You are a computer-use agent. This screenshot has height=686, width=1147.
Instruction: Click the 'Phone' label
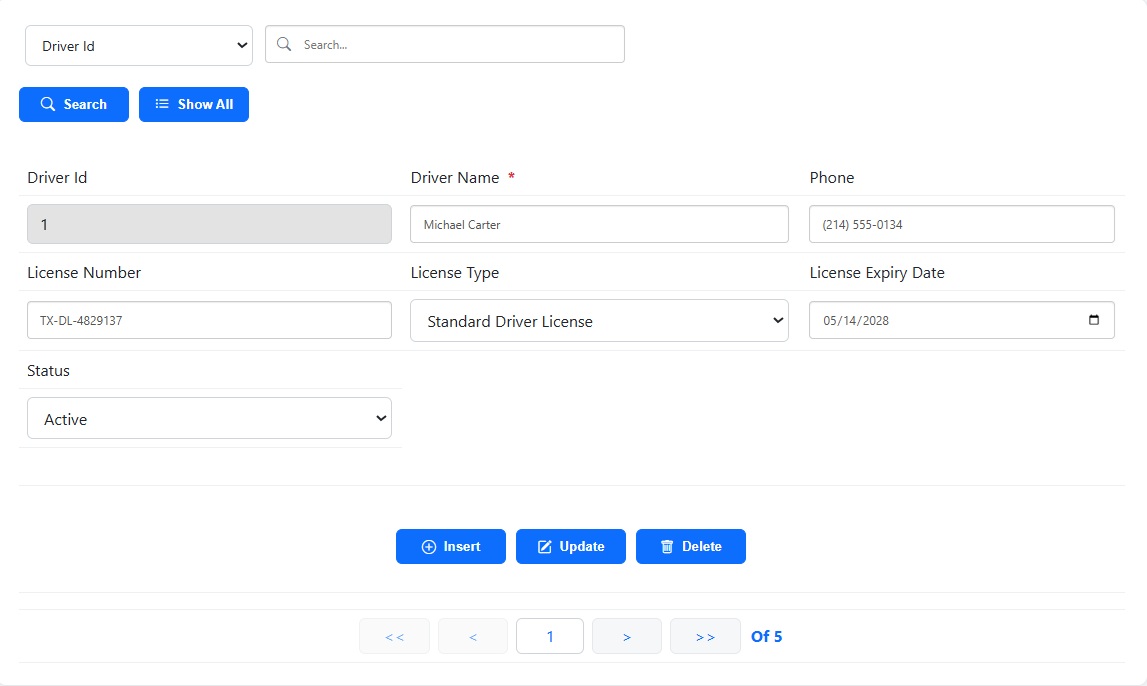tap(832, 178)
